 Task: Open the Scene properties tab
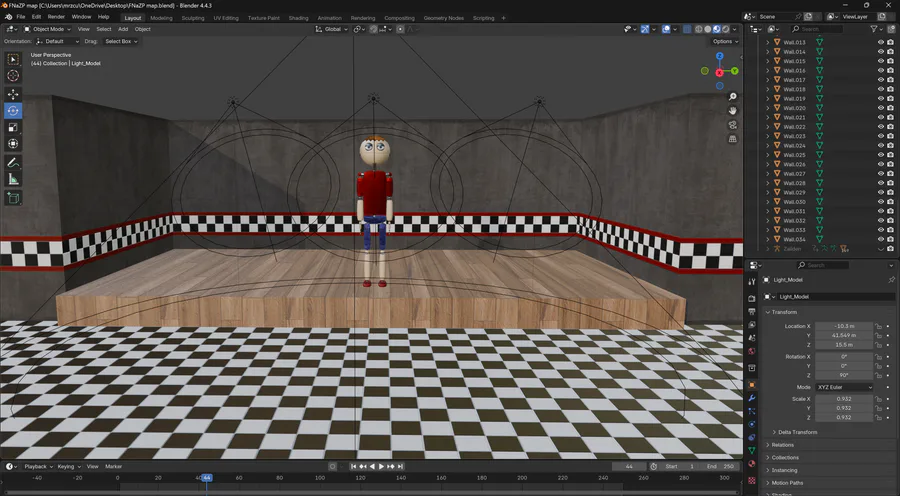click(x=752, y=338)
